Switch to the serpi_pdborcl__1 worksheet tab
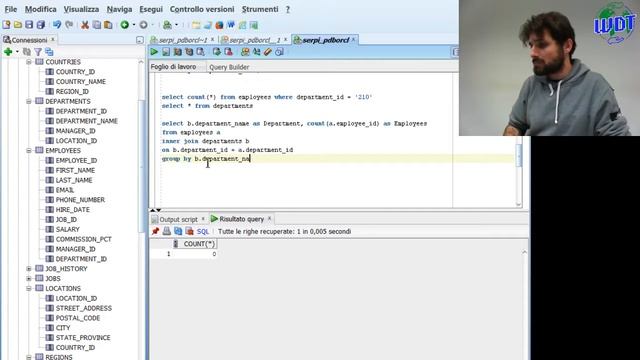The height and width of the screenshot is (360, 640). pos(254,40)
